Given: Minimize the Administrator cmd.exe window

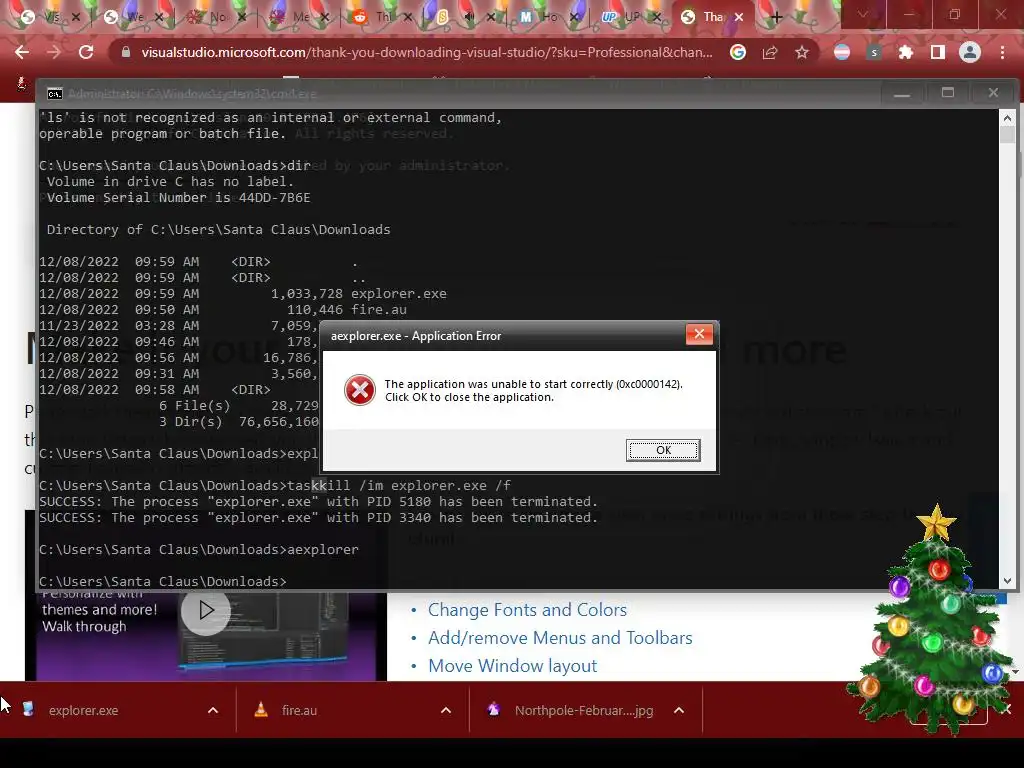Looking at the screenshot, I should click(x=902, y=93).
